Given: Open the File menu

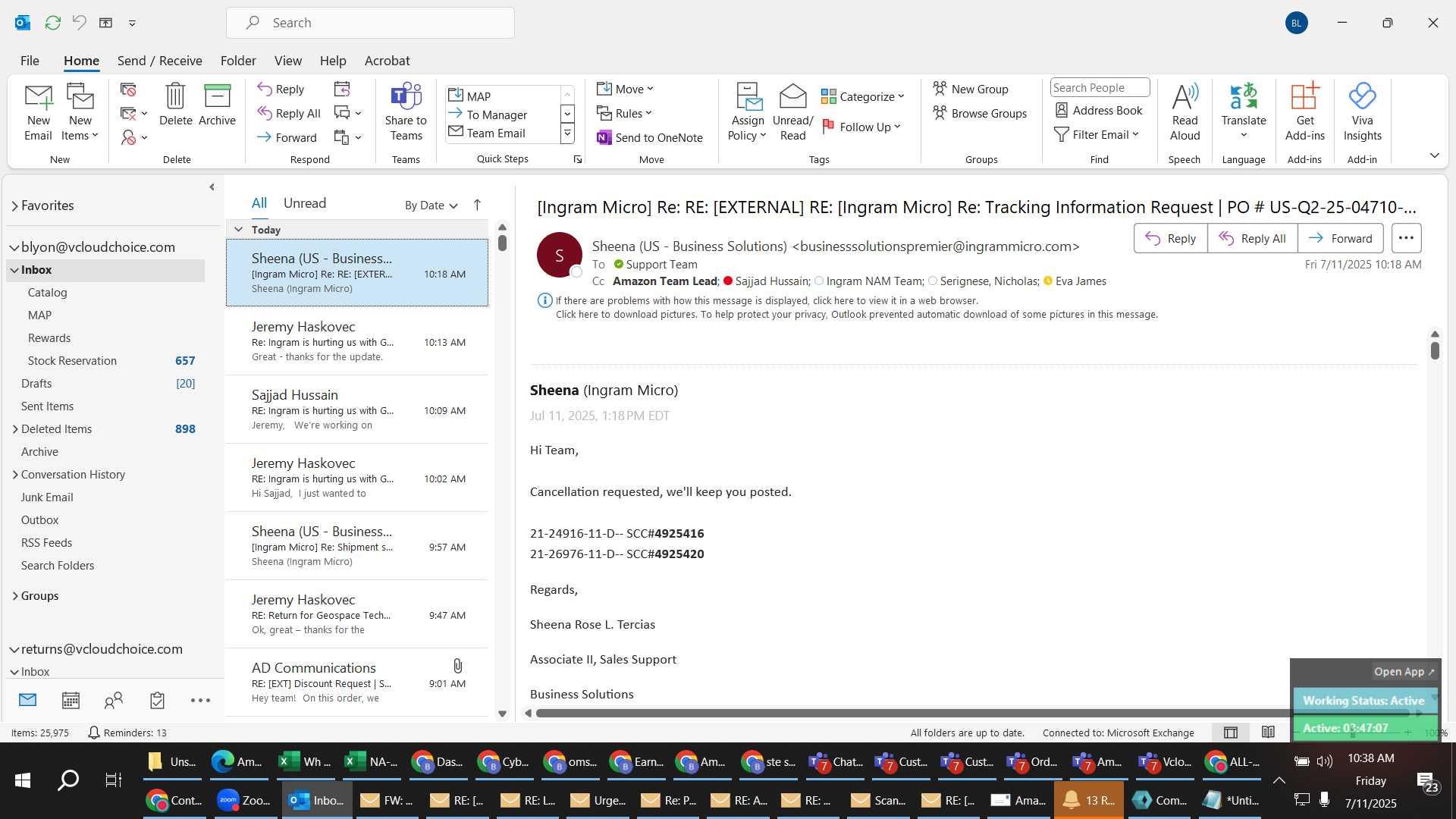Looking at the screenshot, I should [x=30, y=61].
